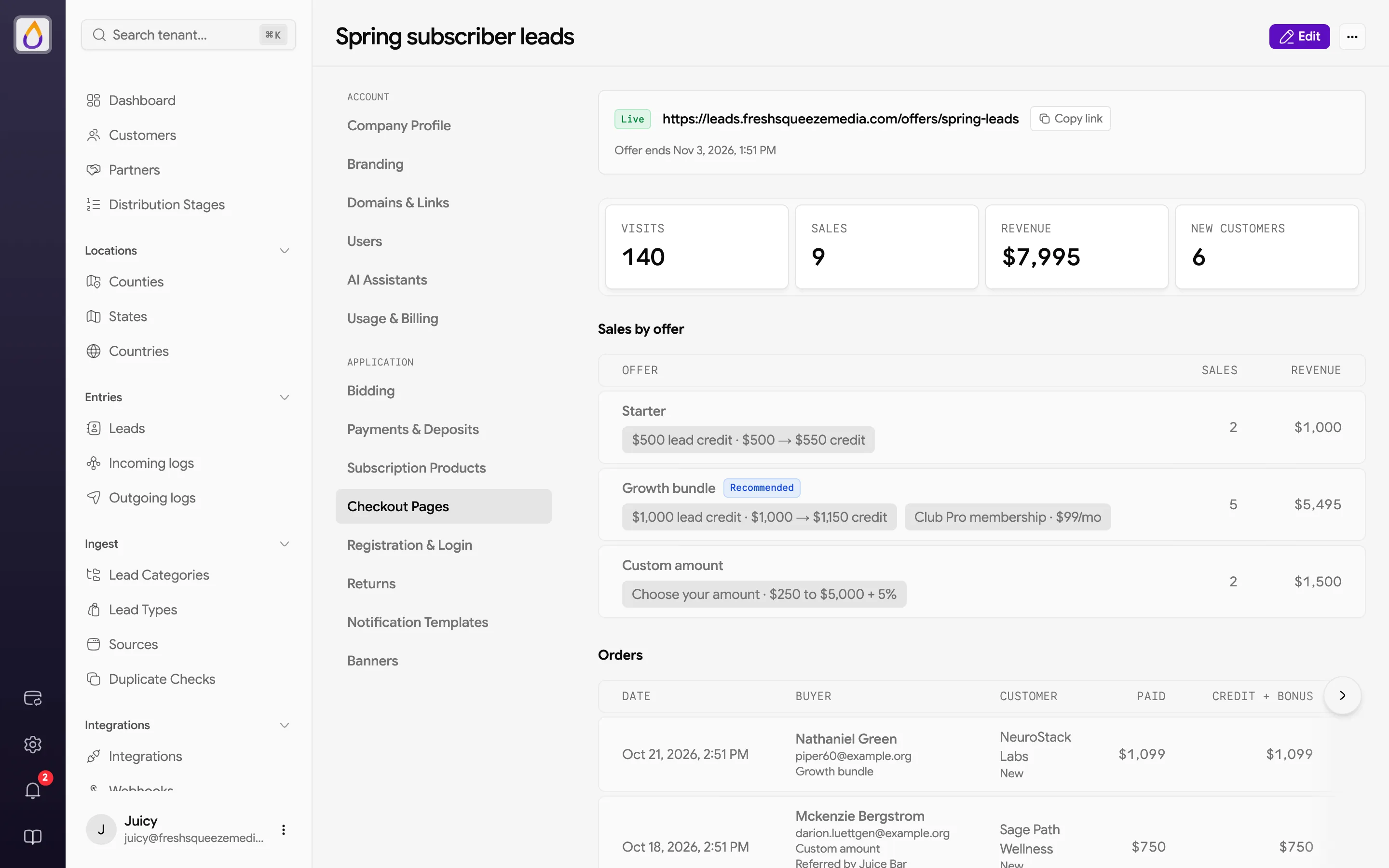Open settings gear in dark rail
The width and height of the screenshot is (1389, 868).
[33, 745]
